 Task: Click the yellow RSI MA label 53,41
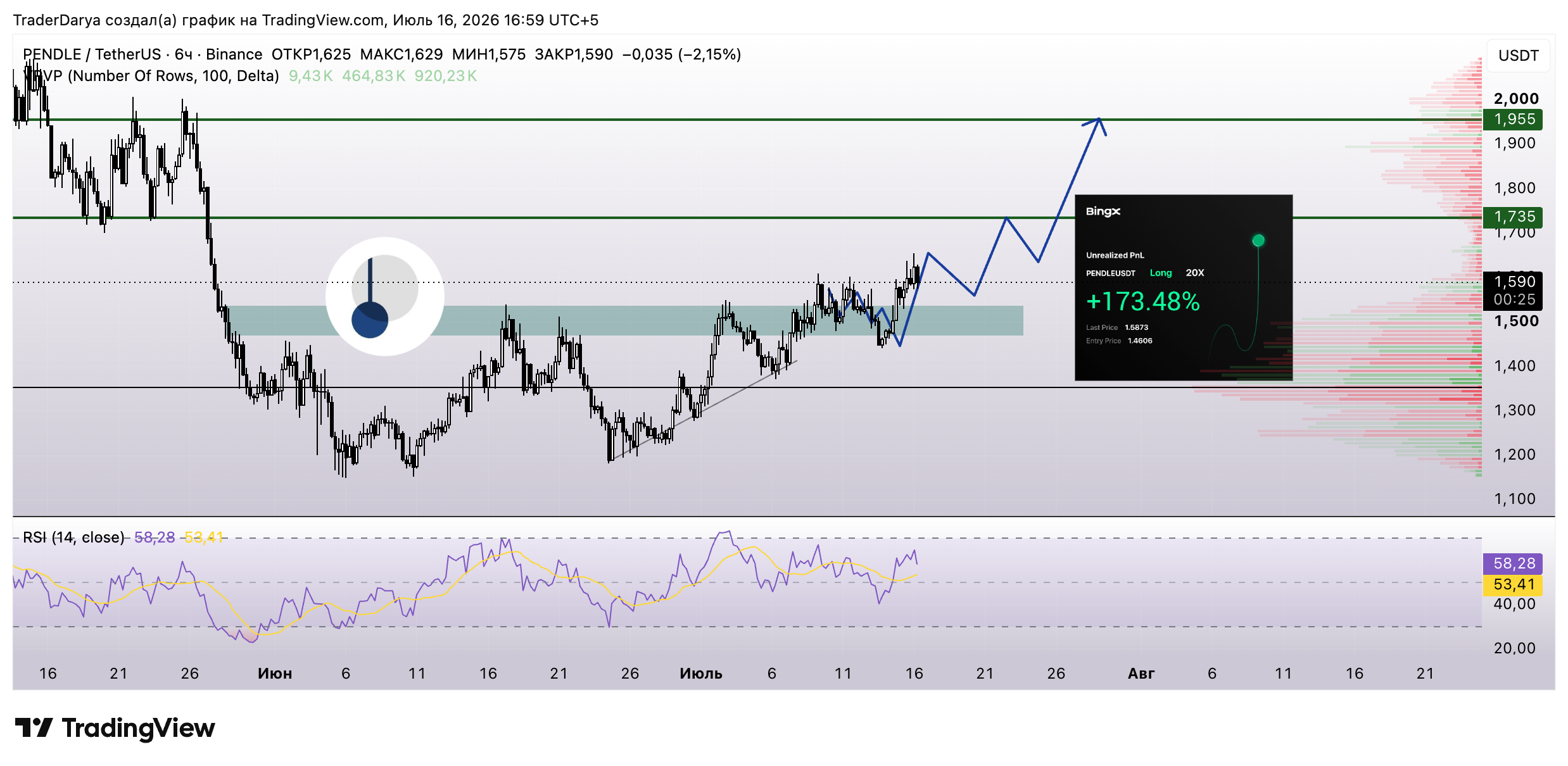tap(1512, 584)
